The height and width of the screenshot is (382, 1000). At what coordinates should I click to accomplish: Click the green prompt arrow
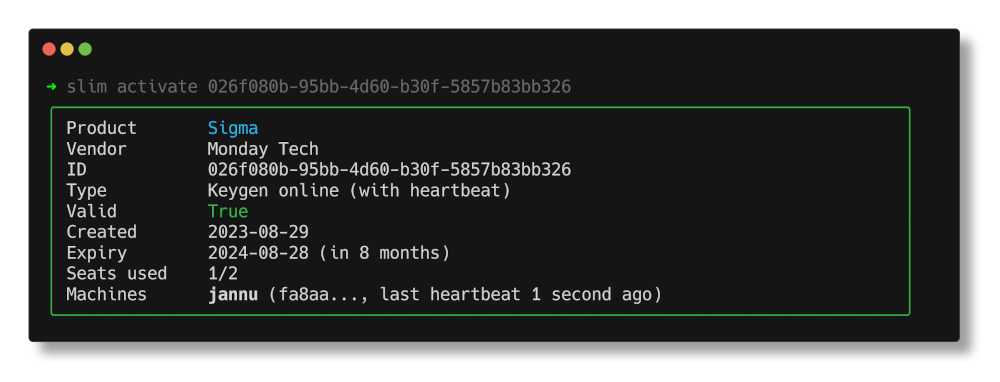[x=52, y=87]
